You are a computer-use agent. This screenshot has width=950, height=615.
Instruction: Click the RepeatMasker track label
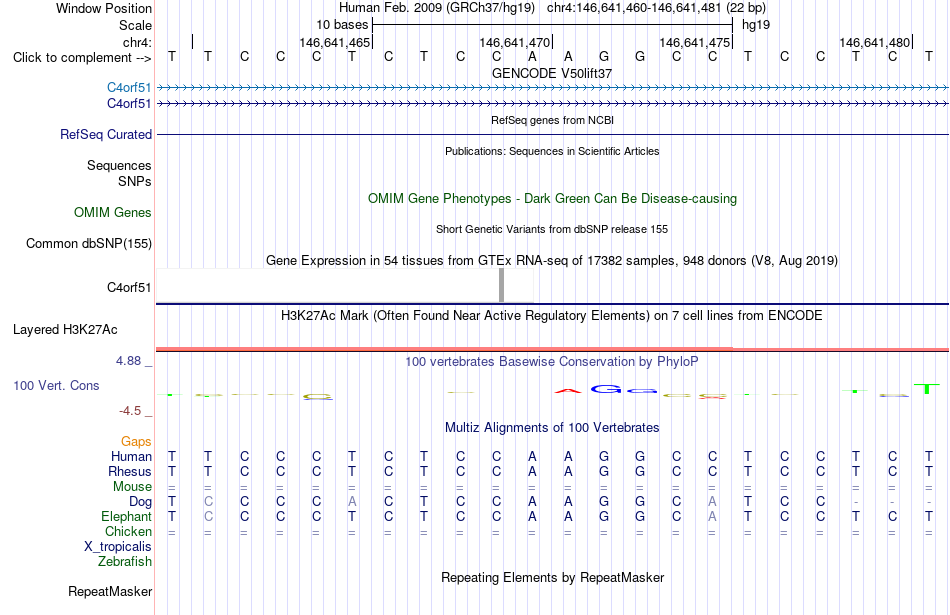(x=110, y=591)
